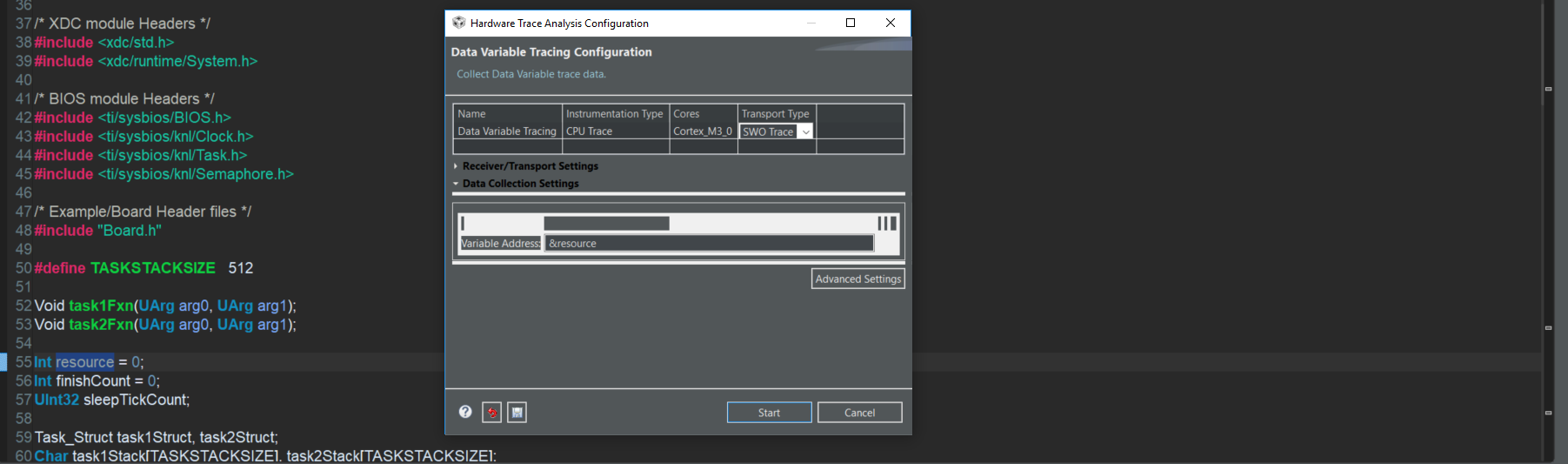
Task: Open the SWO Trace transport type dropdown
Action: pos(806,131)
